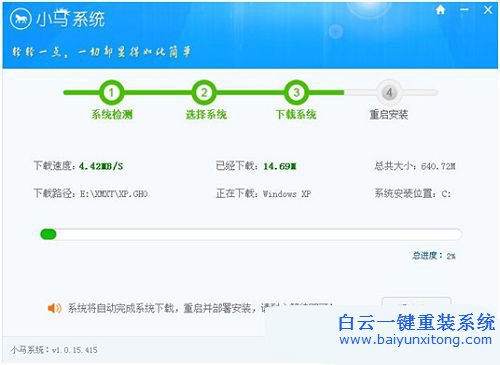Click the 系统安装位置 label
Screen dimensions: 500x365
click(x=406, y=193)
